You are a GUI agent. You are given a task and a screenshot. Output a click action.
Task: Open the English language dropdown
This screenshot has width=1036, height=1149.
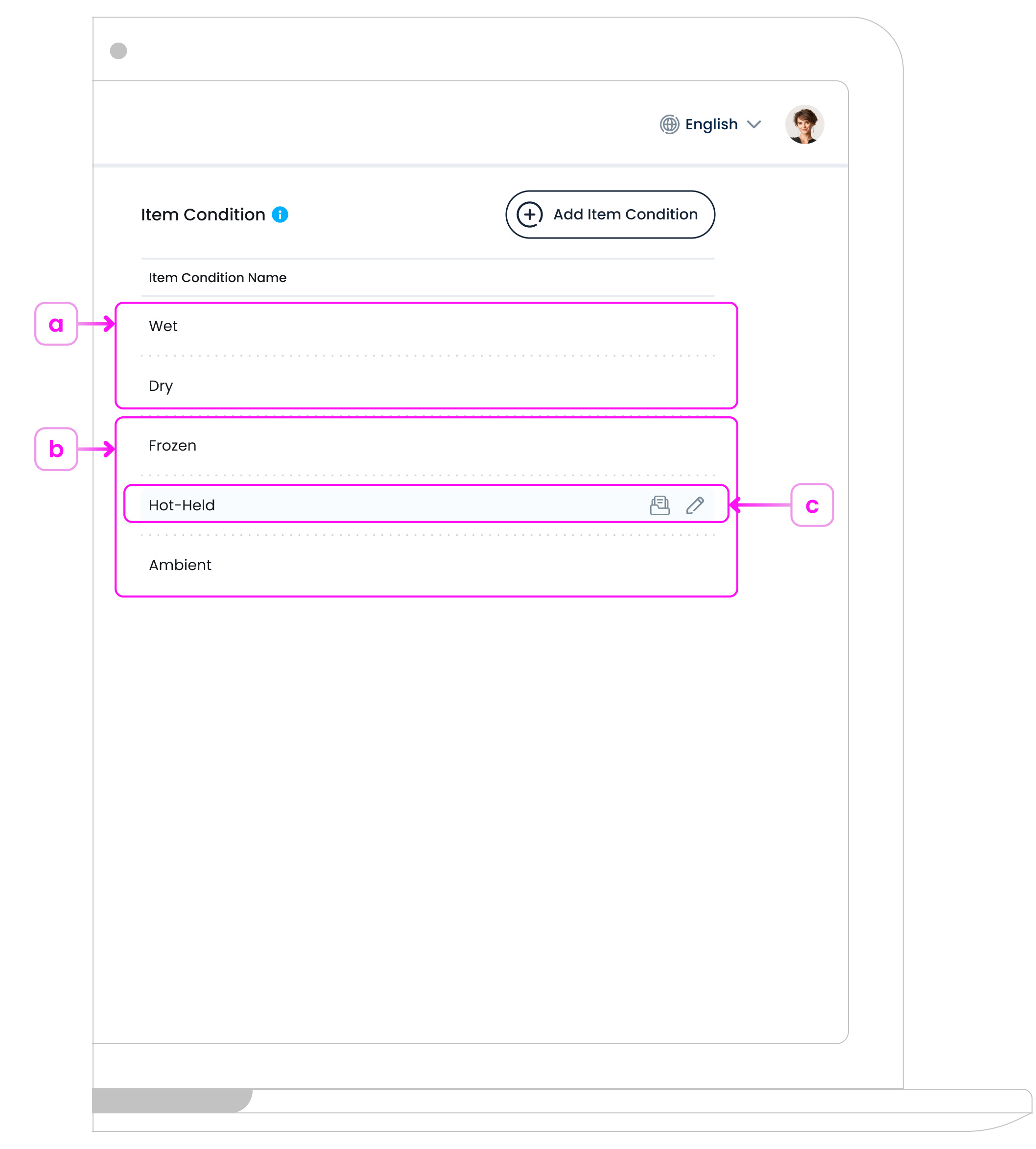(x=711, y=124)
